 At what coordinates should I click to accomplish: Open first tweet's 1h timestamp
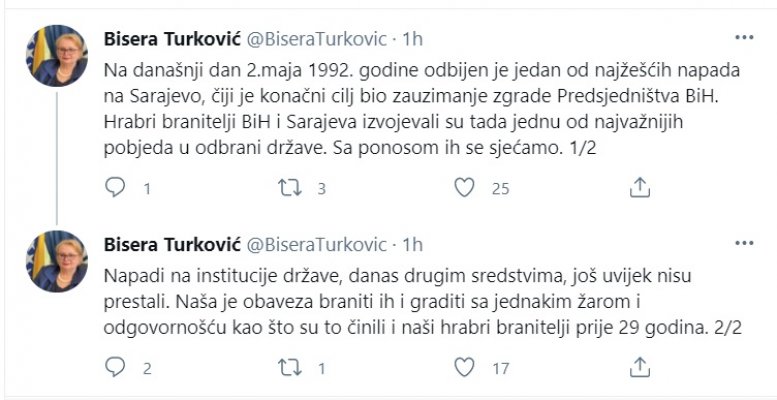click(412, 40)
